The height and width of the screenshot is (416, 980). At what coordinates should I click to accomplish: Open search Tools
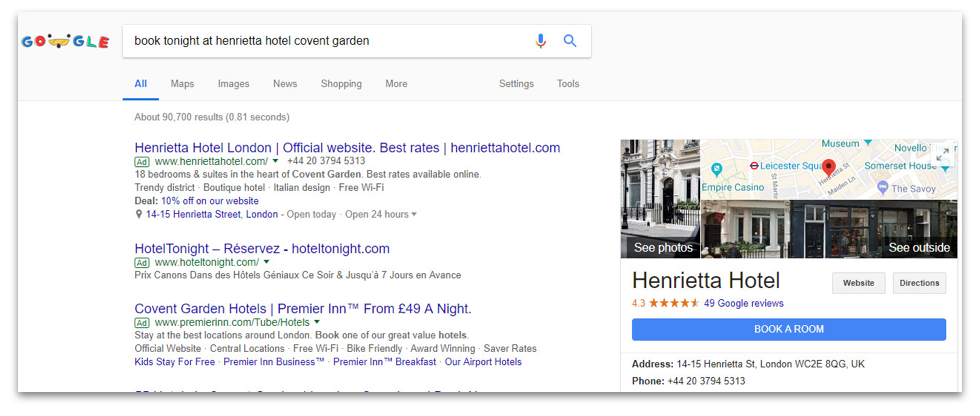coord(568,84)
